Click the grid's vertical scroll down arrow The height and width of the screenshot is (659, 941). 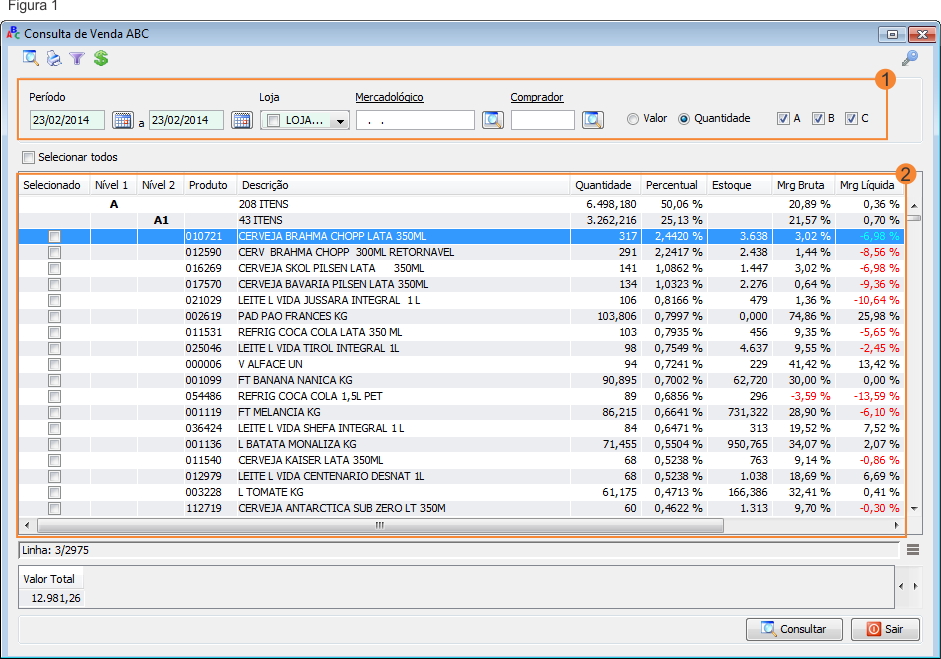pyautogui.click(x=914, y=508)
